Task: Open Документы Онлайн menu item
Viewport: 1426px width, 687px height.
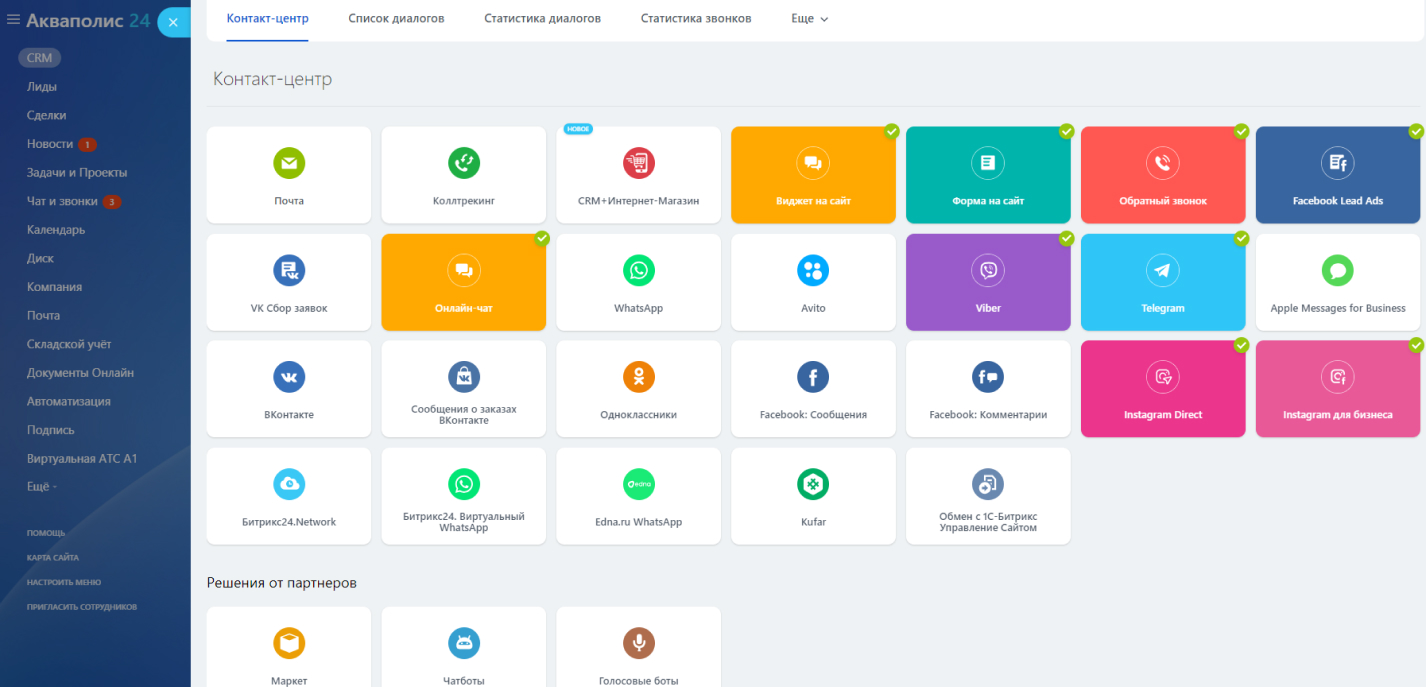Action: (x=80, y=373)
